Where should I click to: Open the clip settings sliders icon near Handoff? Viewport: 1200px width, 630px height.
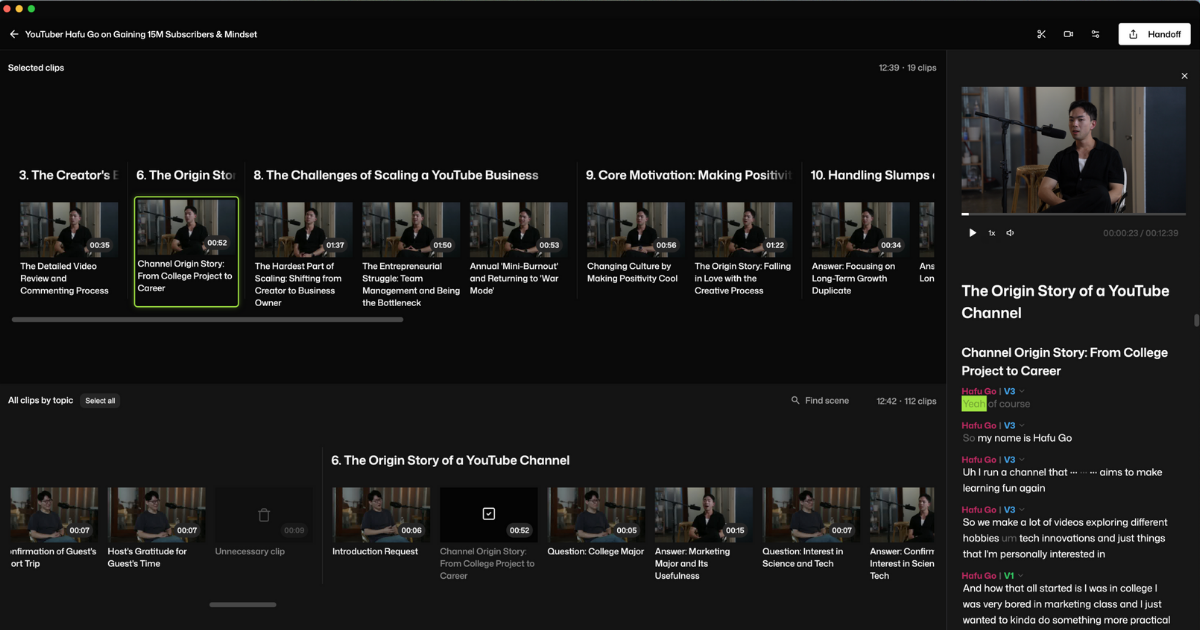[x=1095, y=33]
